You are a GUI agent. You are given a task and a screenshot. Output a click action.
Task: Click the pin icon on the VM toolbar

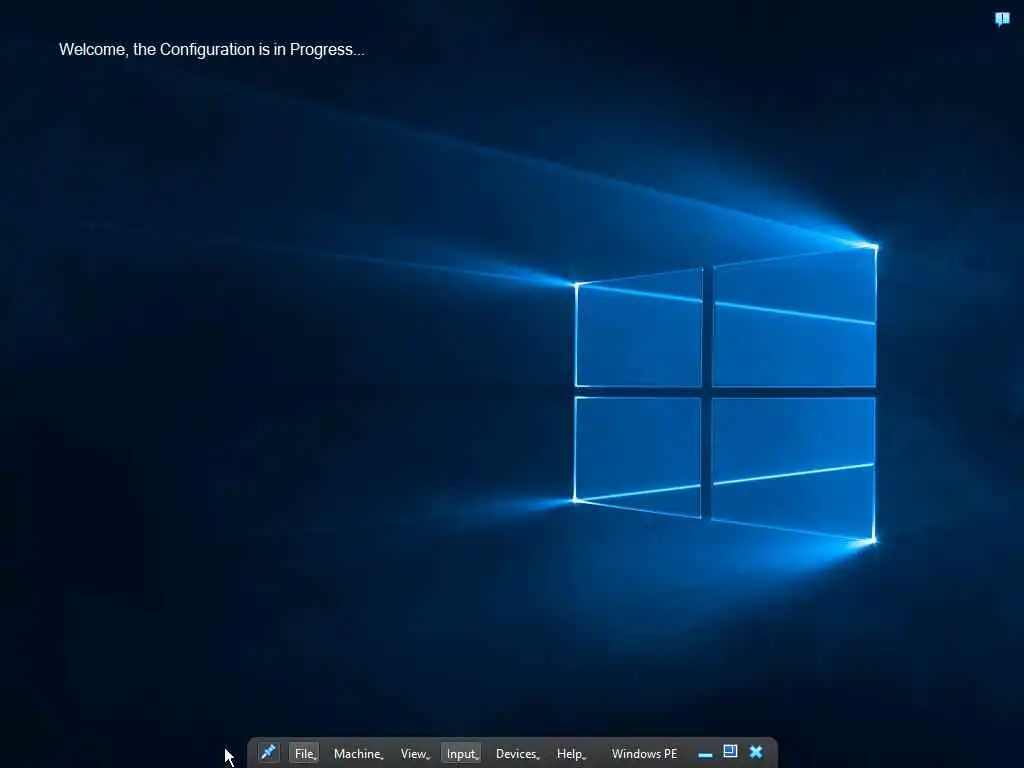(268, 752)
